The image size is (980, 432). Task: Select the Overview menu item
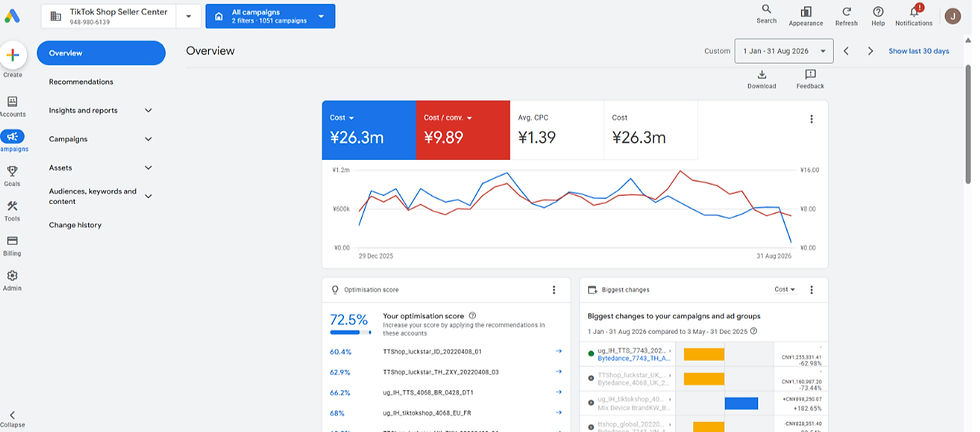(x=101, y=53)
